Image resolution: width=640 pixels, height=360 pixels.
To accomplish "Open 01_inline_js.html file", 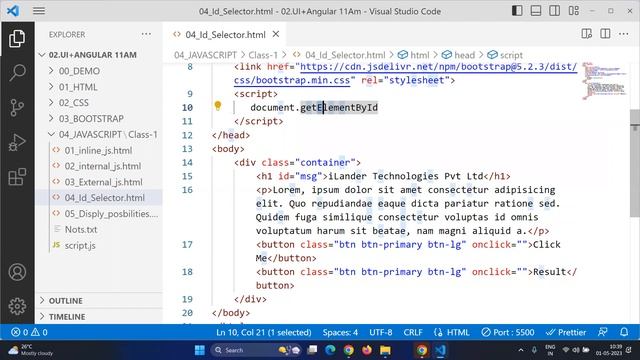I will [98, 150].
